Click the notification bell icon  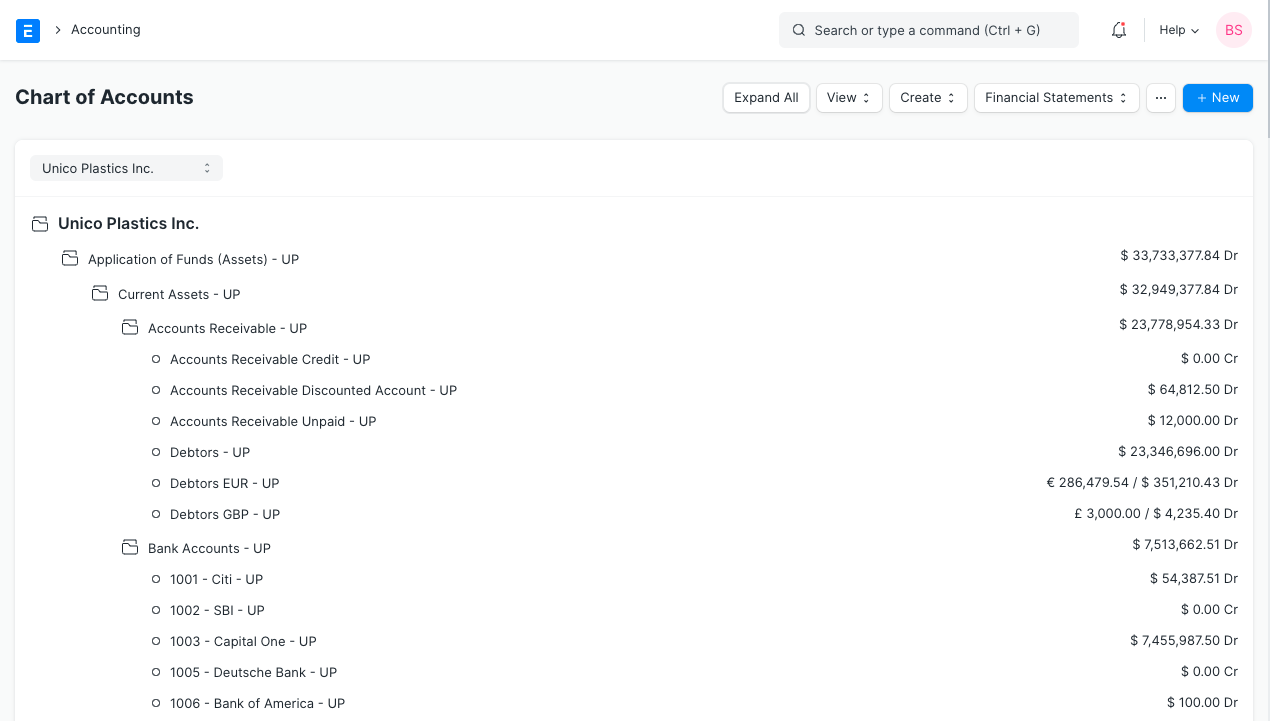(x=1118, y=30)
